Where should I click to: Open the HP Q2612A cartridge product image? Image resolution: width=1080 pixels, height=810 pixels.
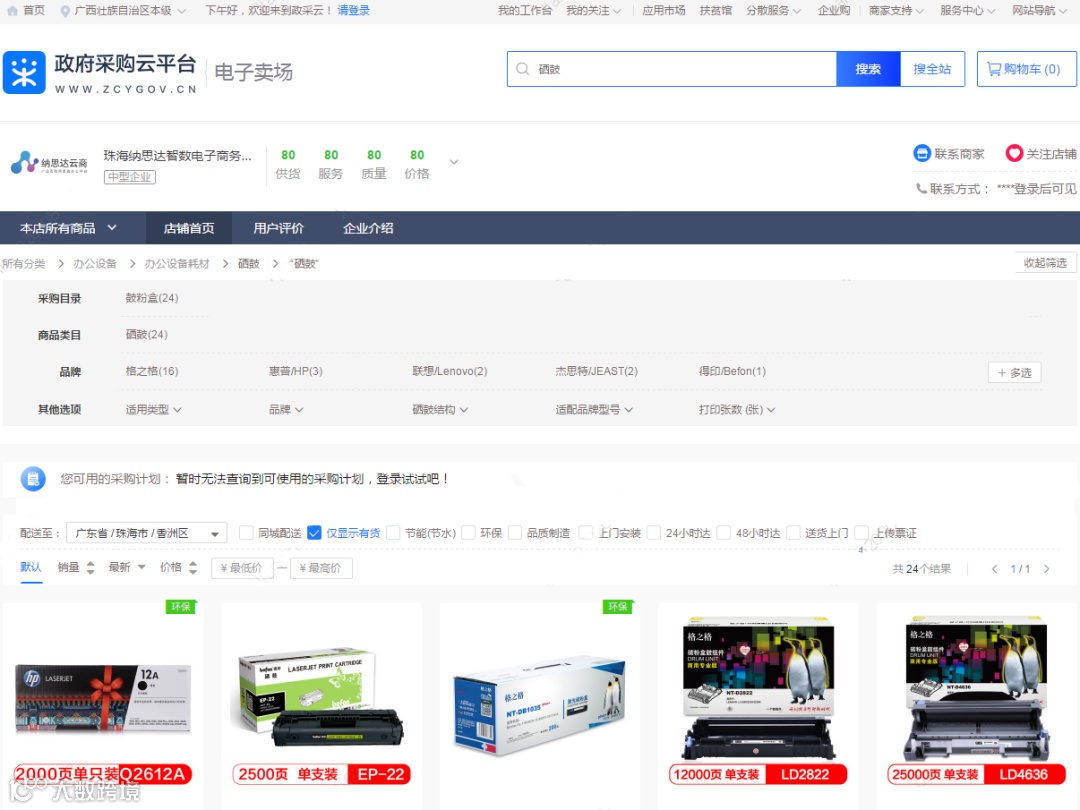pyautogui.click(x=103, y=703)
